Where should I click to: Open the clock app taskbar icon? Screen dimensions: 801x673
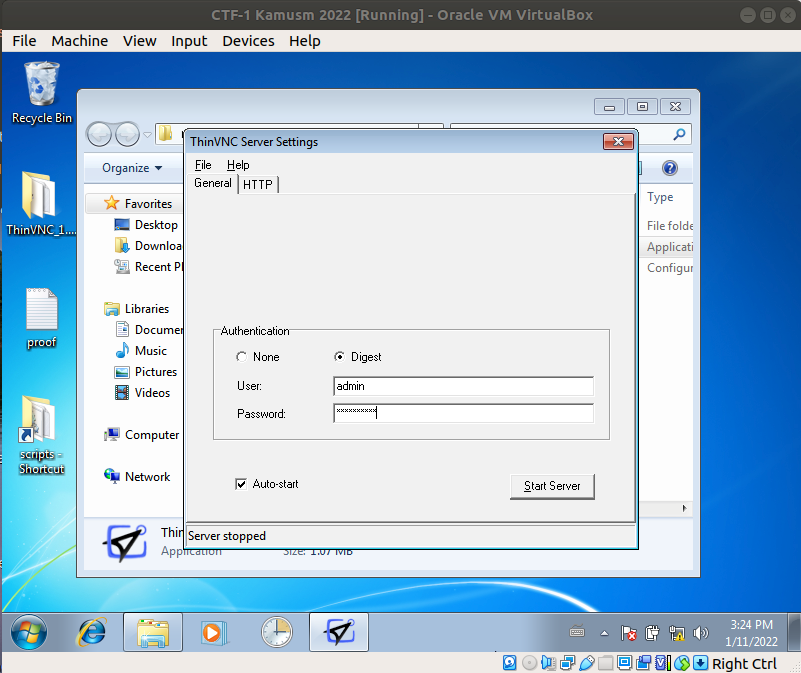point(276,632)
